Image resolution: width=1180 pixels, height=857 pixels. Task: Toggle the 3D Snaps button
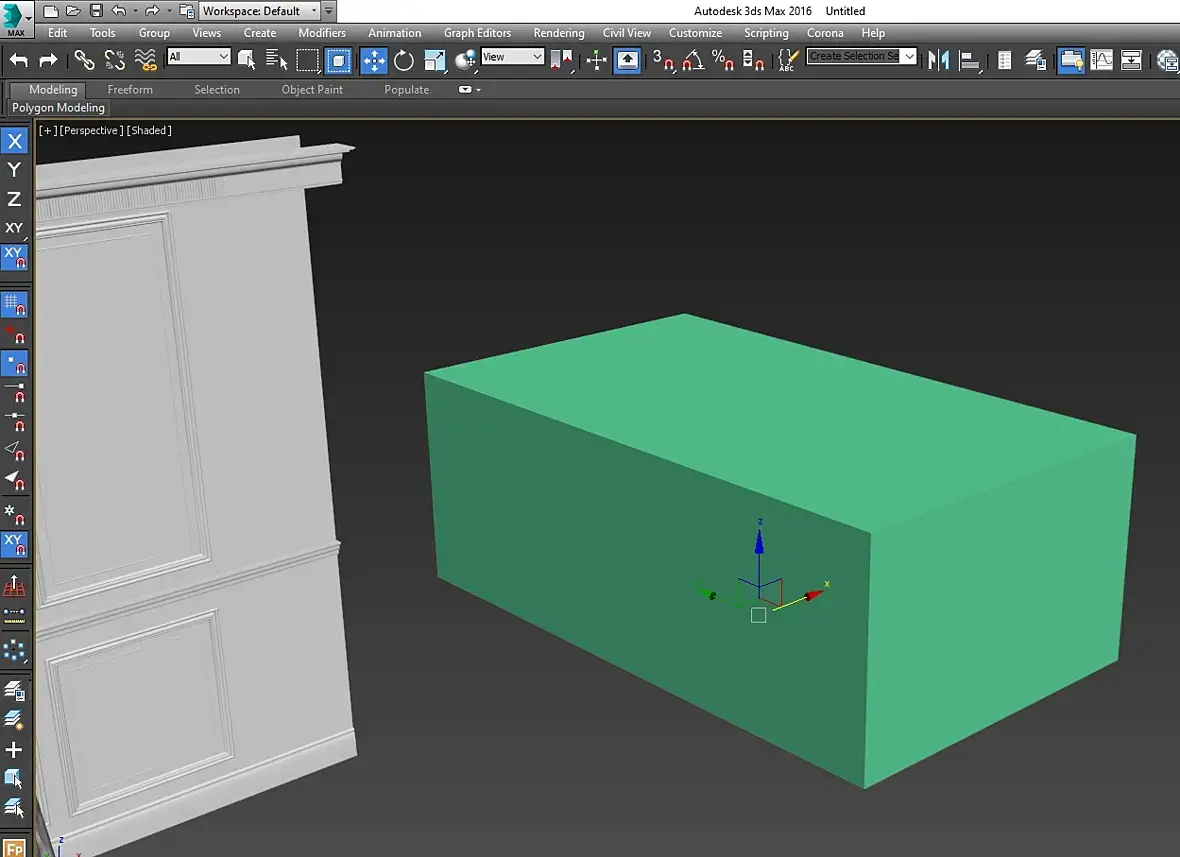tap(663, 60)
